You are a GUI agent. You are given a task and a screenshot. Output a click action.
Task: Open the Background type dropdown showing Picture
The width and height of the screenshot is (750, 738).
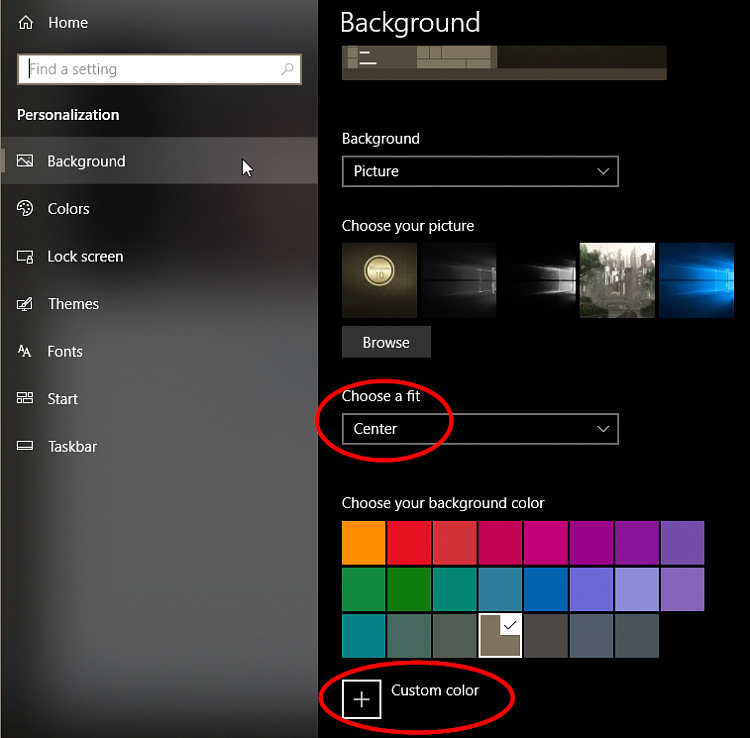480,171
